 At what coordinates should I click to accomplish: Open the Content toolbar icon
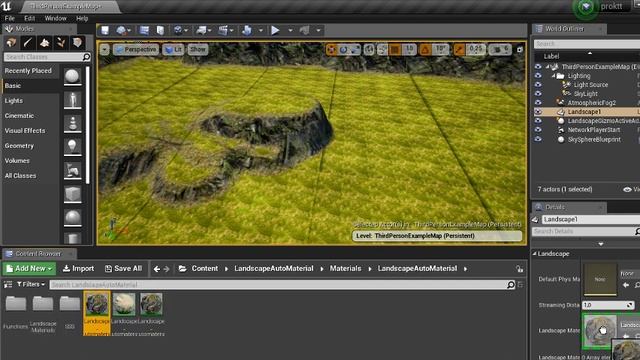click(144, 30)
